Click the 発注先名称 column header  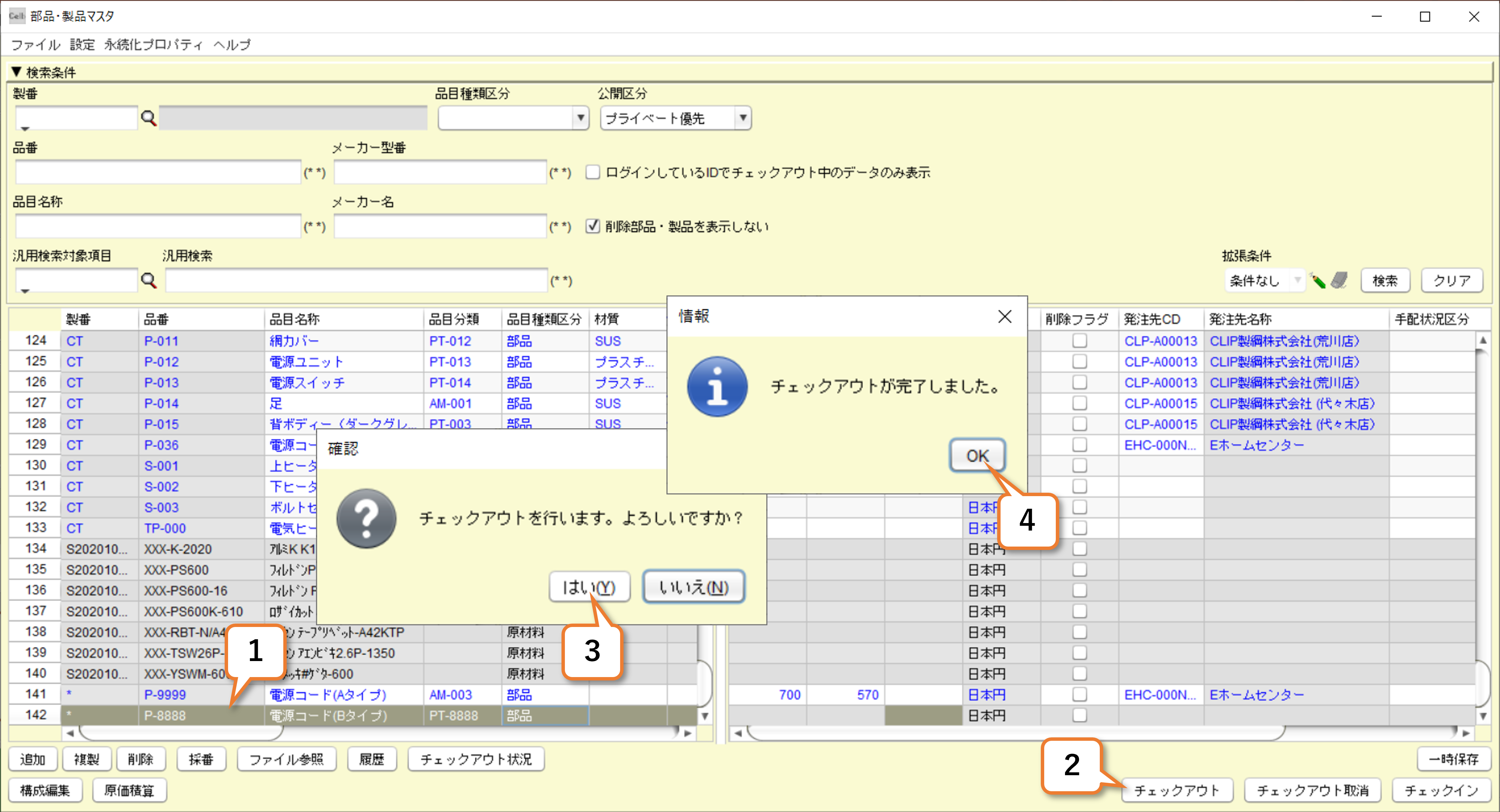[1296, 319]
